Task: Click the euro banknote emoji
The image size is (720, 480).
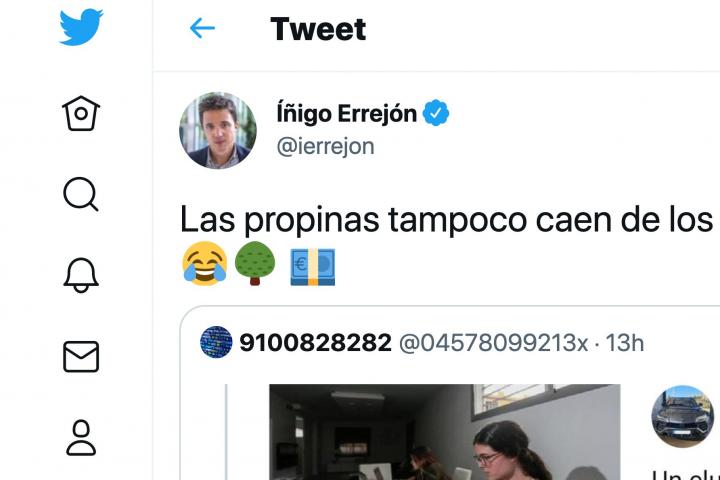Action: (313, 266)
